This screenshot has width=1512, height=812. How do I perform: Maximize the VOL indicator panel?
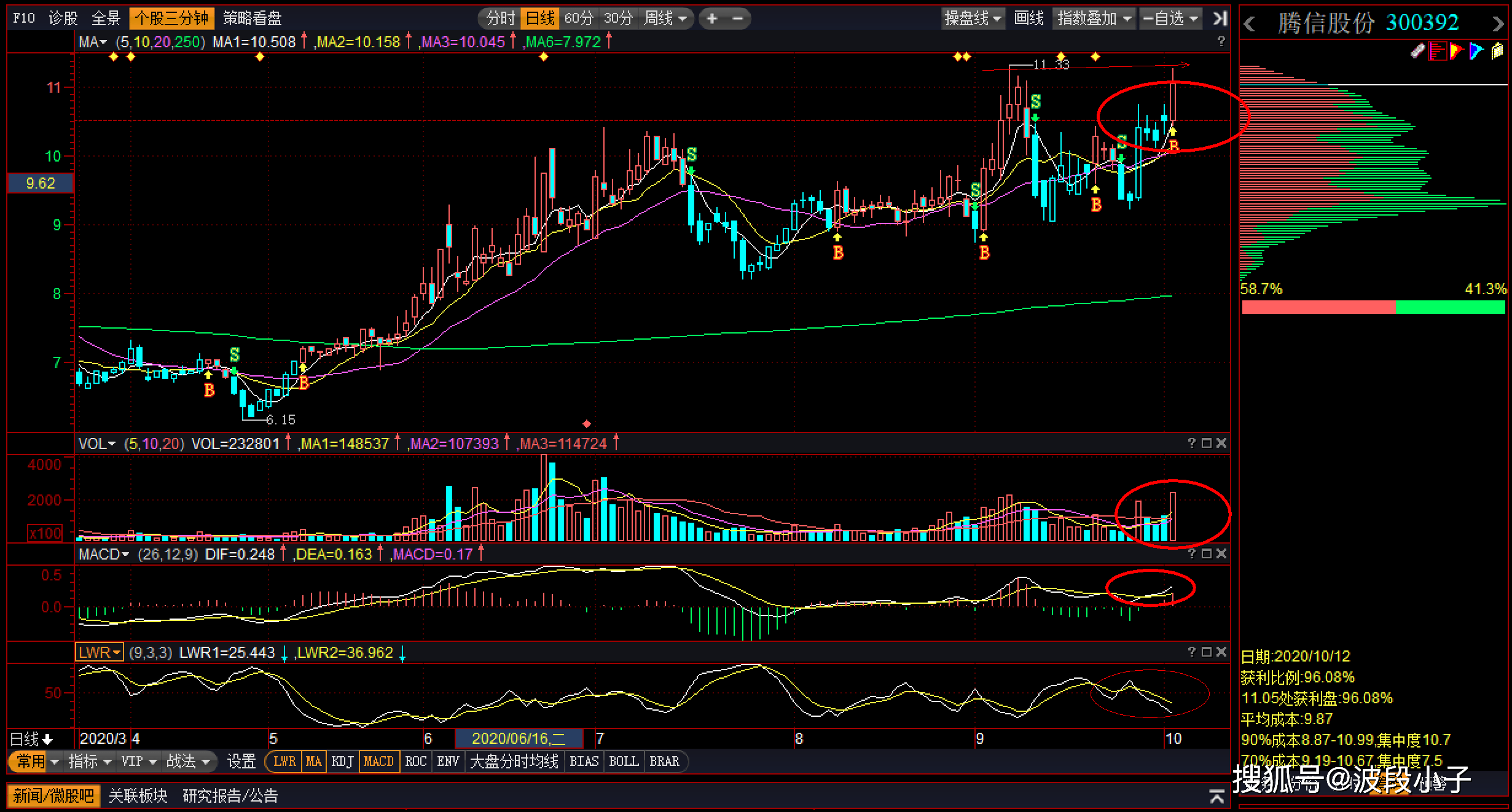point(1207,443)
